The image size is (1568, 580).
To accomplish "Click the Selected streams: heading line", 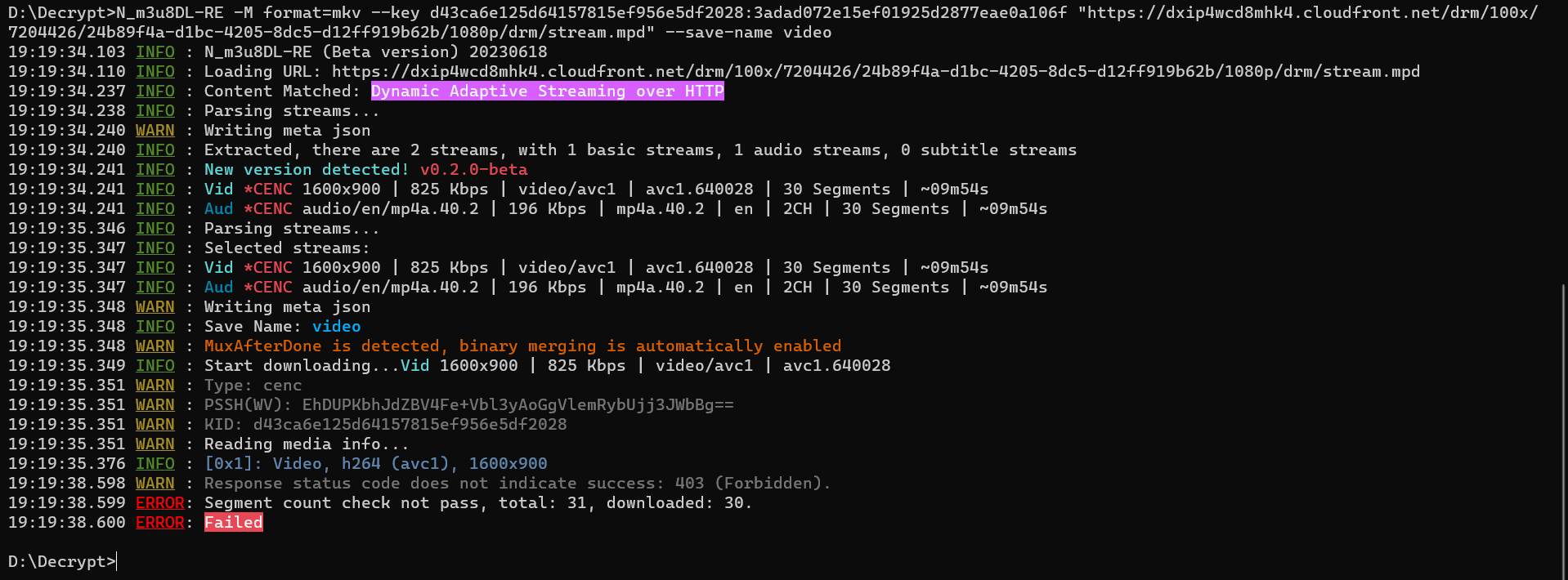I will point(286,248).
